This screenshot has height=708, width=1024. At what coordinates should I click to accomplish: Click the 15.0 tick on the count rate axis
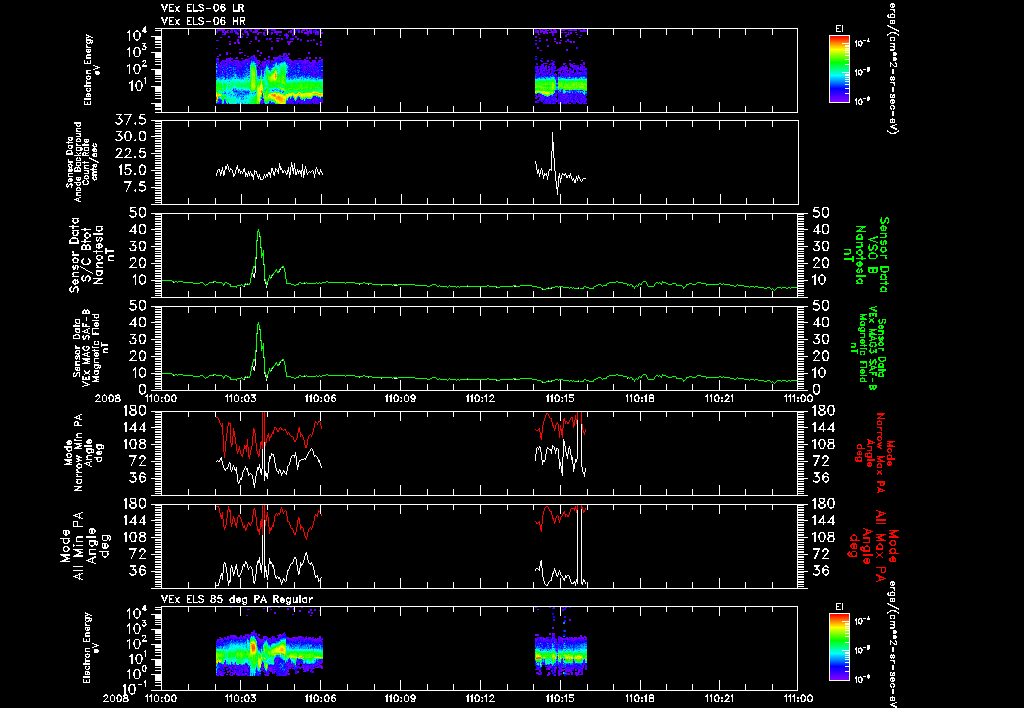(131, 170)
